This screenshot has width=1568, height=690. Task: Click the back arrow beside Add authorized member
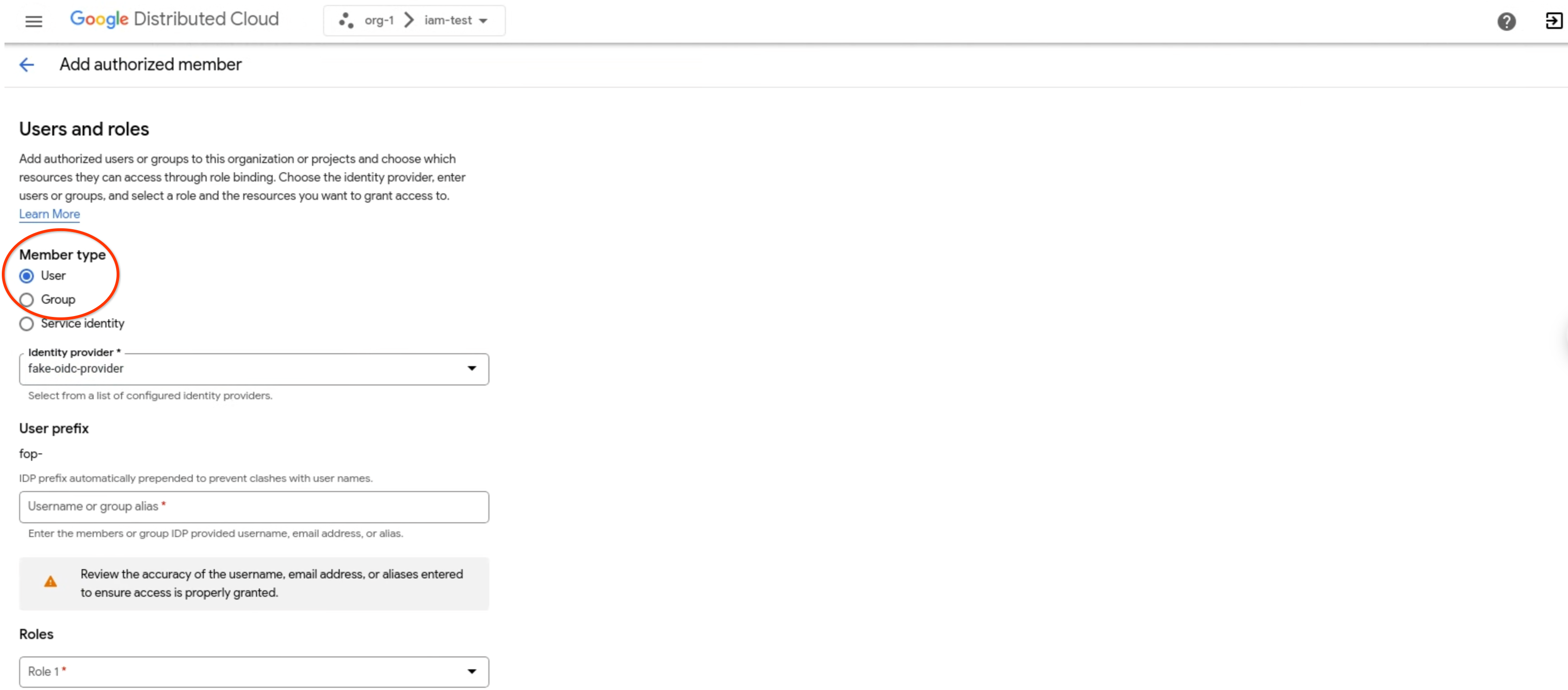[27, 65]
